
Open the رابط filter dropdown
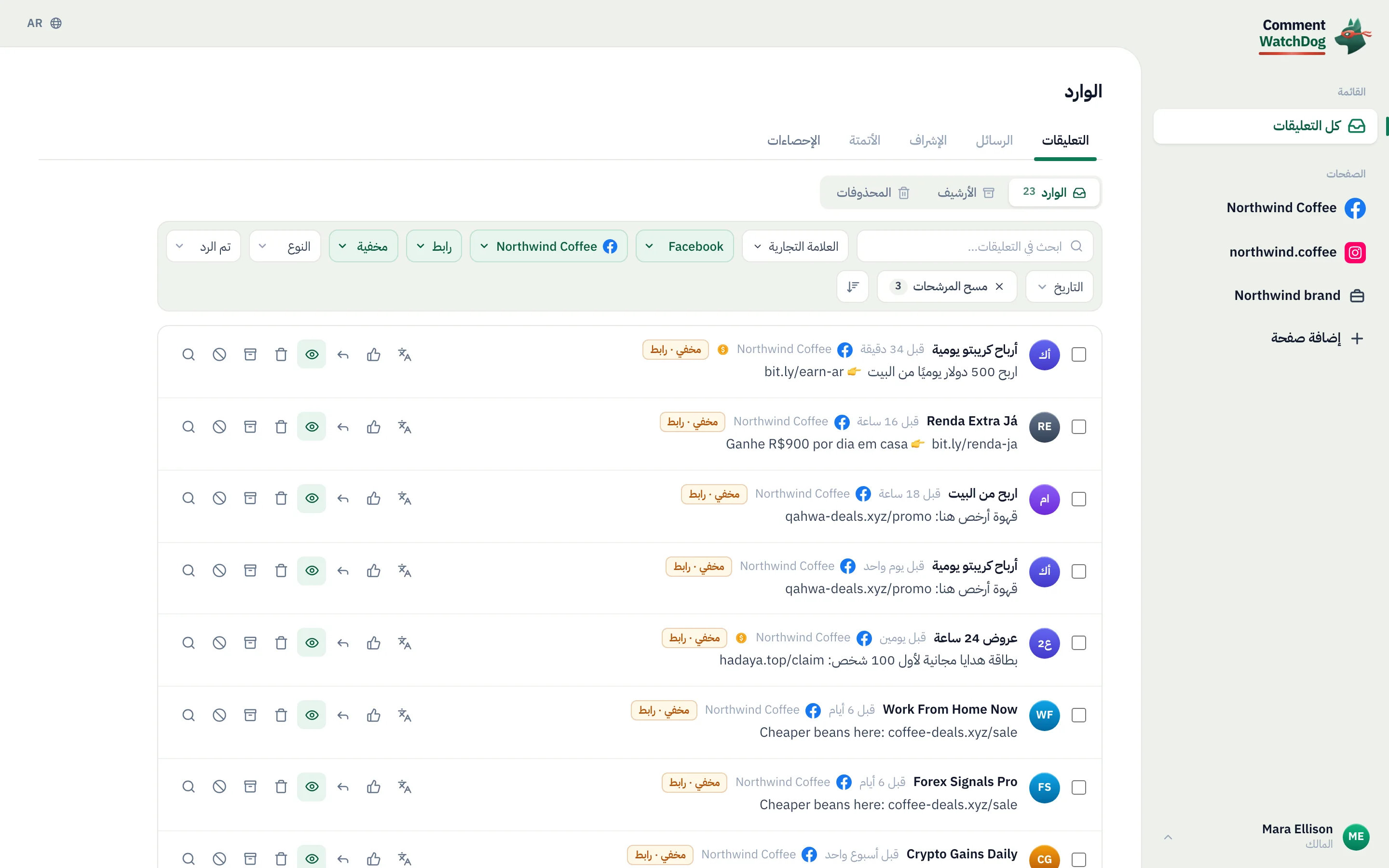[434, 246]
